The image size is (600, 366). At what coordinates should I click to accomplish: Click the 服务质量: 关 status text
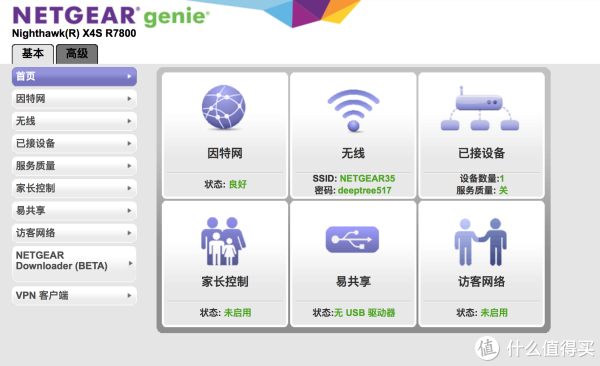[482, 190]
